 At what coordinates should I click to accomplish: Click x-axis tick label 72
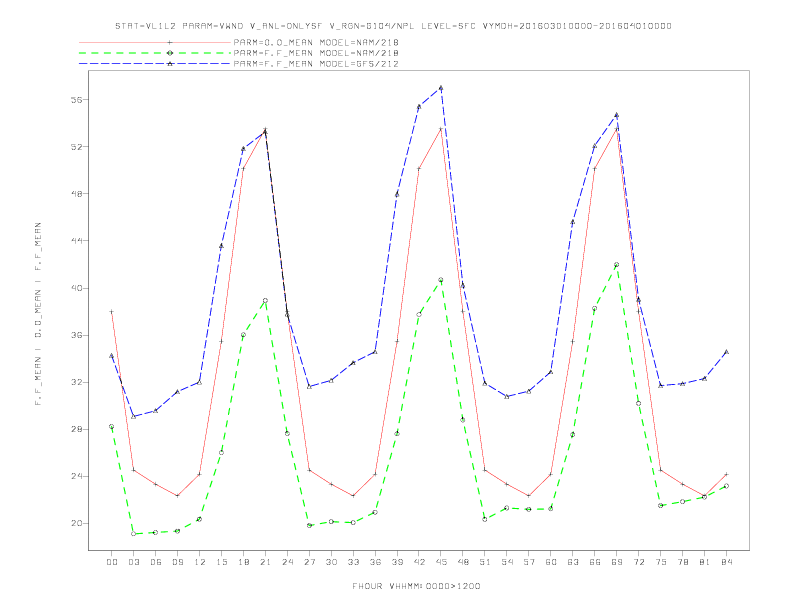pos(638,562)
